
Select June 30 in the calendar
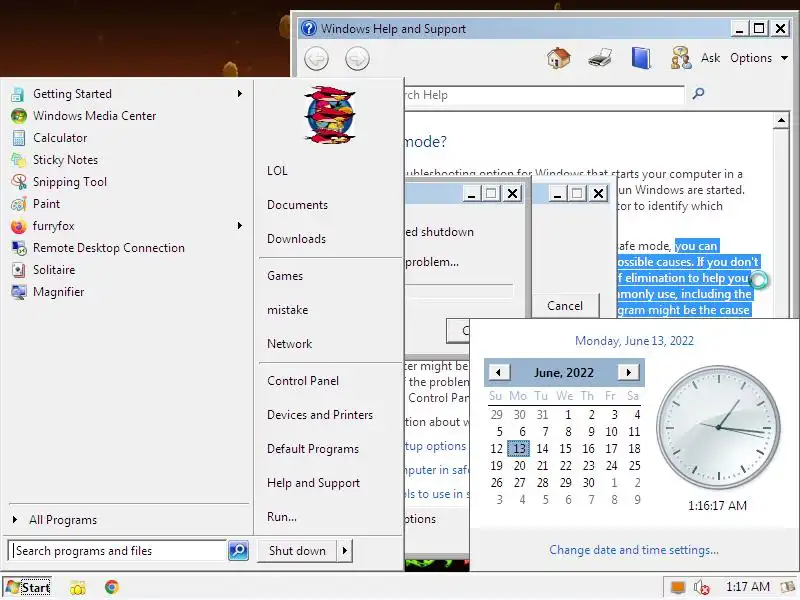pos(588,483)
